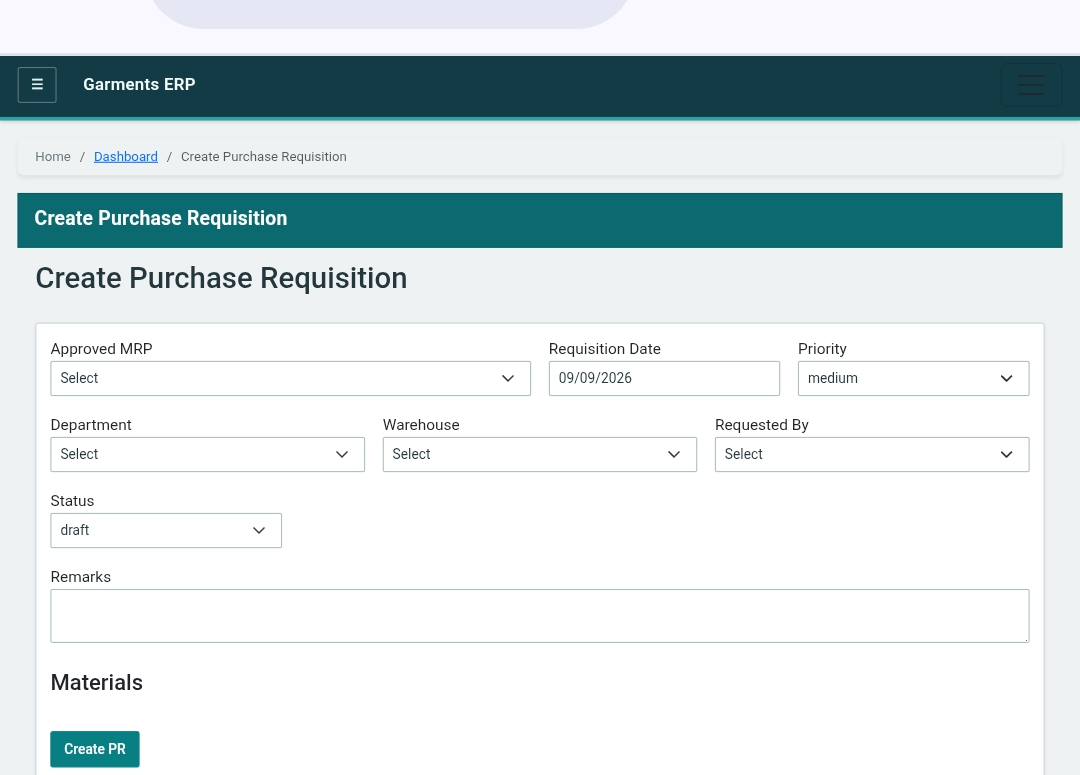Click the Department label
The width and height of the screenshot is (1080, 775).
(x=91, y=425)
